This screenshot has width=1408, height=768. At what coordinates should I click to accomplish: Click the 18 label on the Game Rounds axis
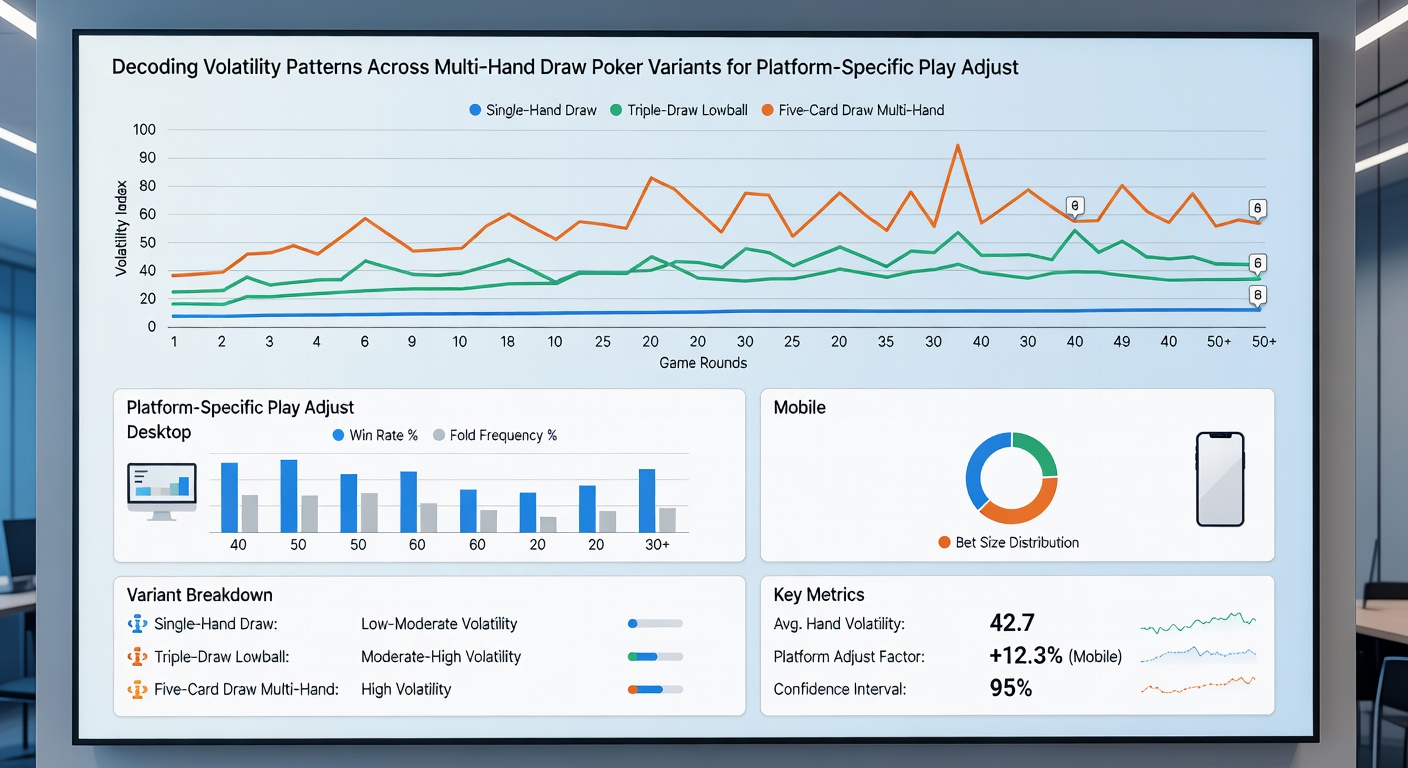pyautogui.click(x=508, y=341)
